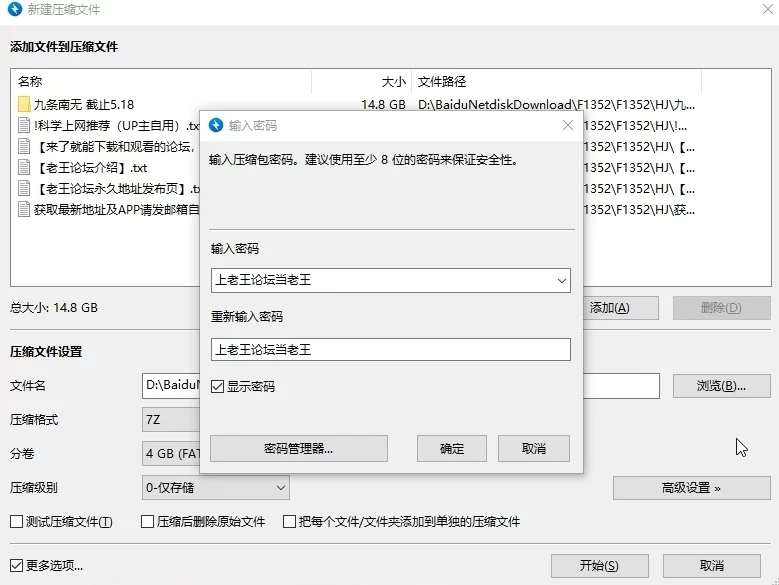Viewport: 779px width, 585px height.
Task: Close the 新建压缩文件 window
Action: click(x=768, y=9)
